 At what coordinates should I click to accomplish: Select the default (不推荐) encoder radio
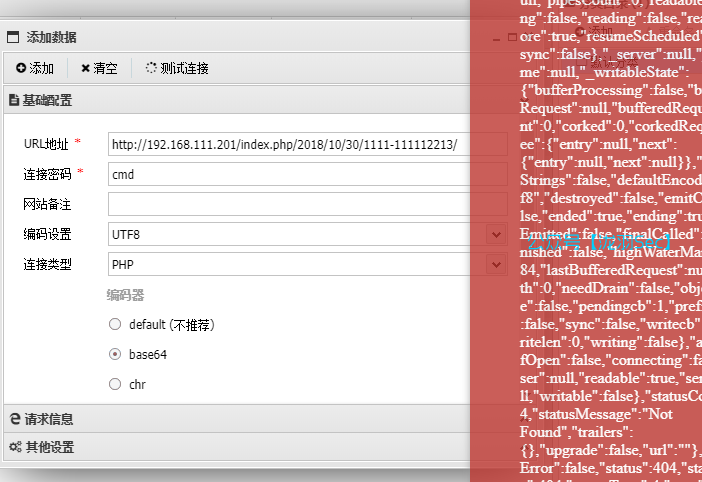115,324
